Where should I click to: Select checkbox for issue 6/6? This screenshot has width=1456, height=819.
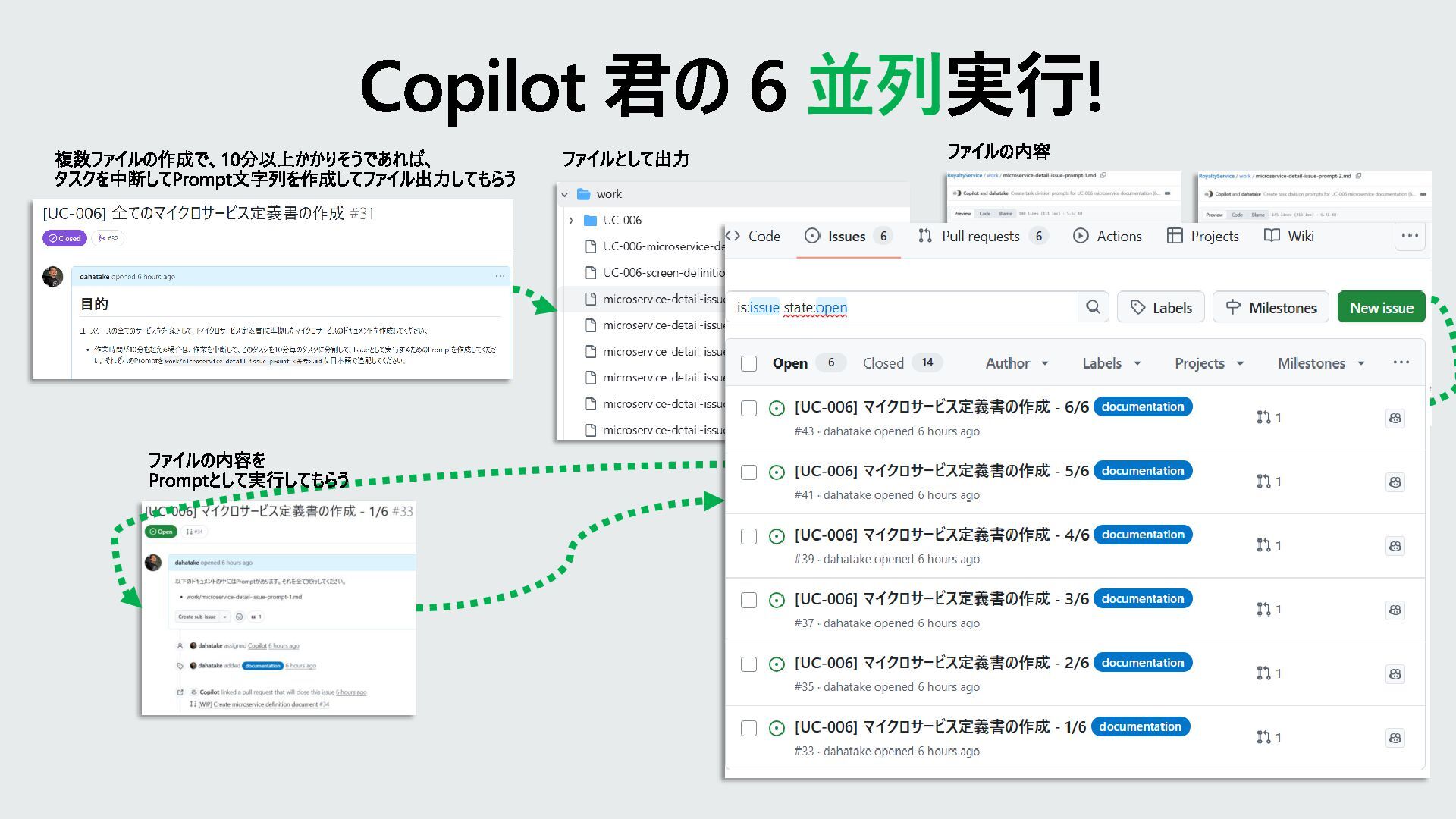(748, 409)
